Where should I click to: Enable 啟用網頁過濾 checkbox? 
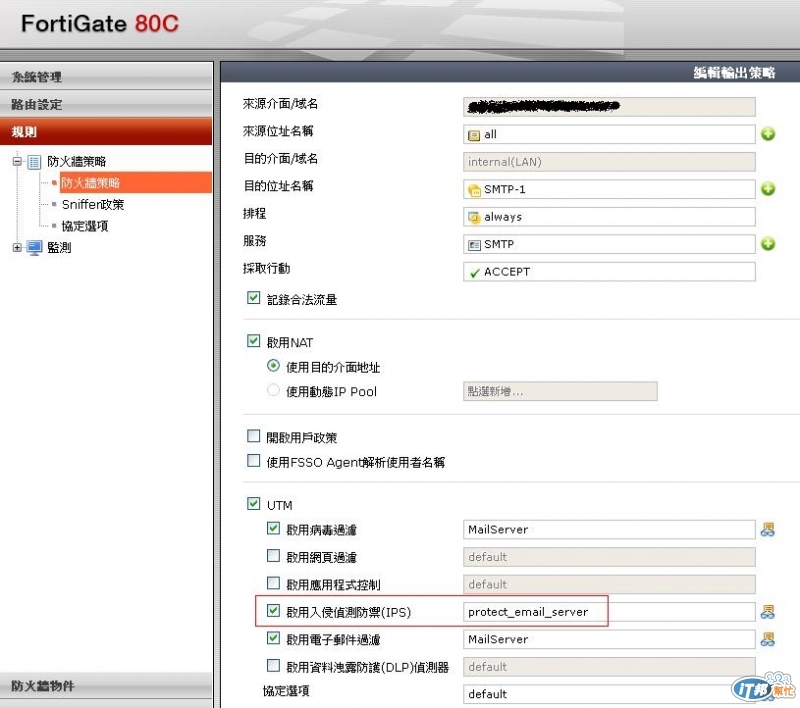point(273,555)
